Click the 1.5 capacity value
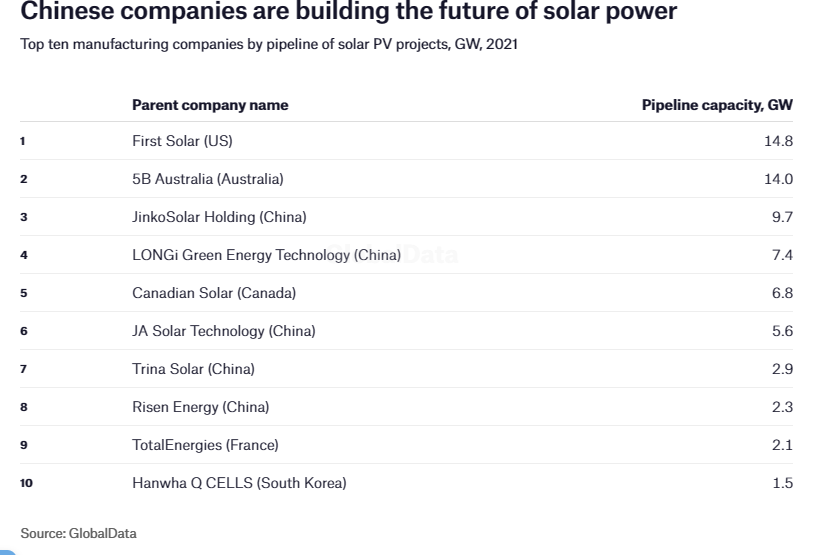This screenshot has height=555, width=833. (x=782, y=483)
